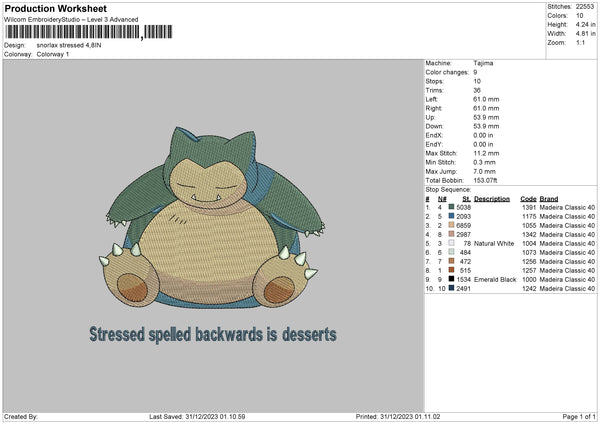
Task: Click the pale green swatch for code 1073
Action: click(451, 252)
